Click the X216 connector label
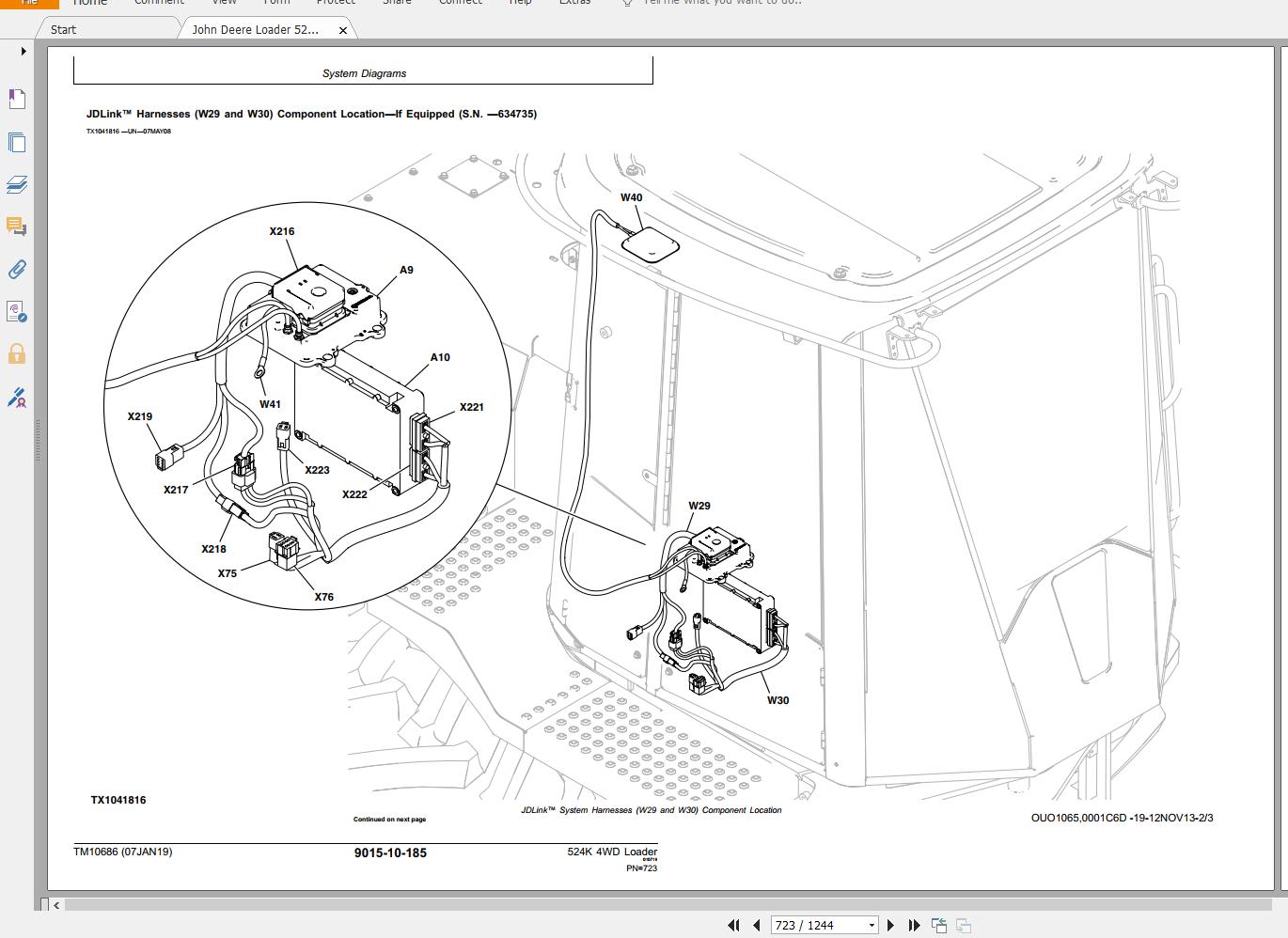 click(282, 231)
